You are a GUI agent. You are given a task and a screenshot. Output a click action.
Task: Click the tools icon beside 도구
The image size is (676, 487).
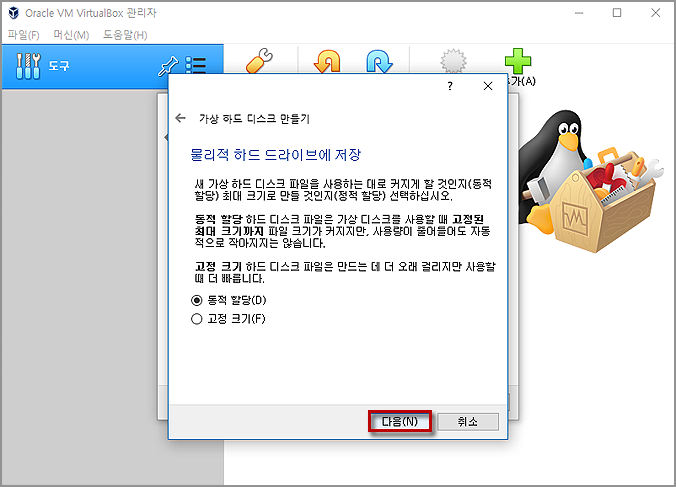[x=28, y=66]
